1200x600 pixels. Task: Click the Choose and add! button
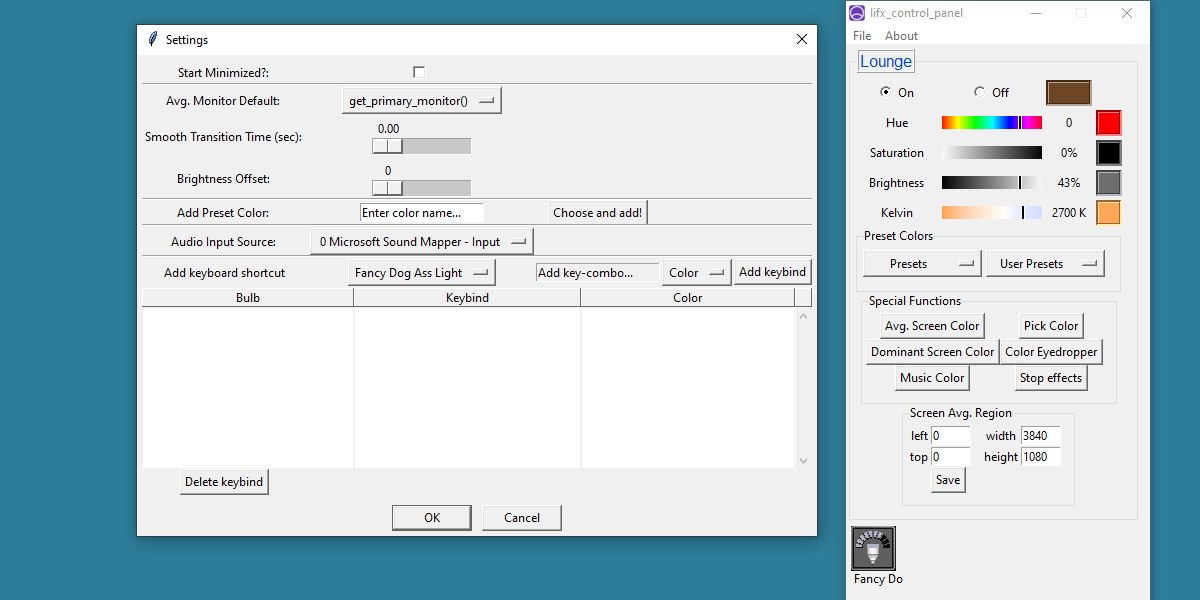[x=598, y=213]
